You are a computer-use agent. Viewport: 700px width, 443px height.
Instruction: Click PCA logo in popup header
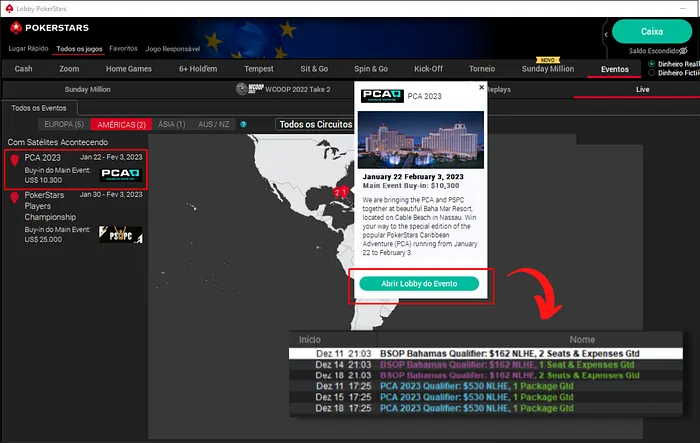(x=382, y=96)
